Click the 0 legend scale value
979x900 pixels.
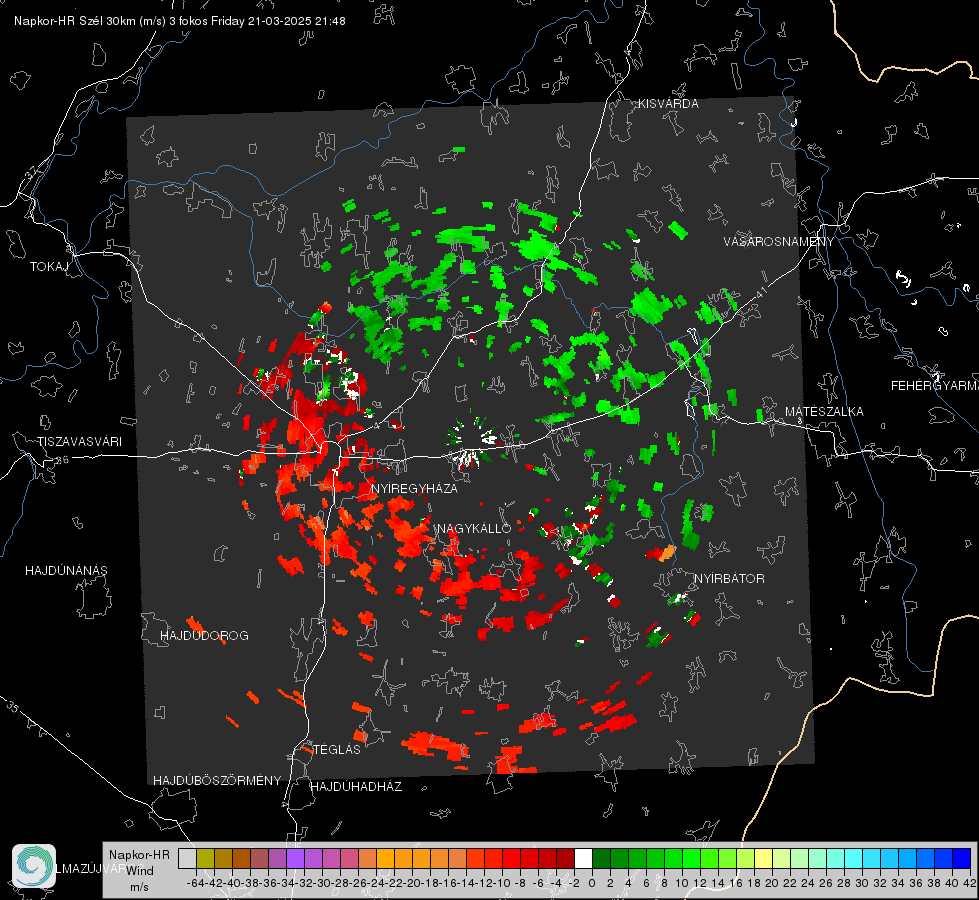[592, 883]
